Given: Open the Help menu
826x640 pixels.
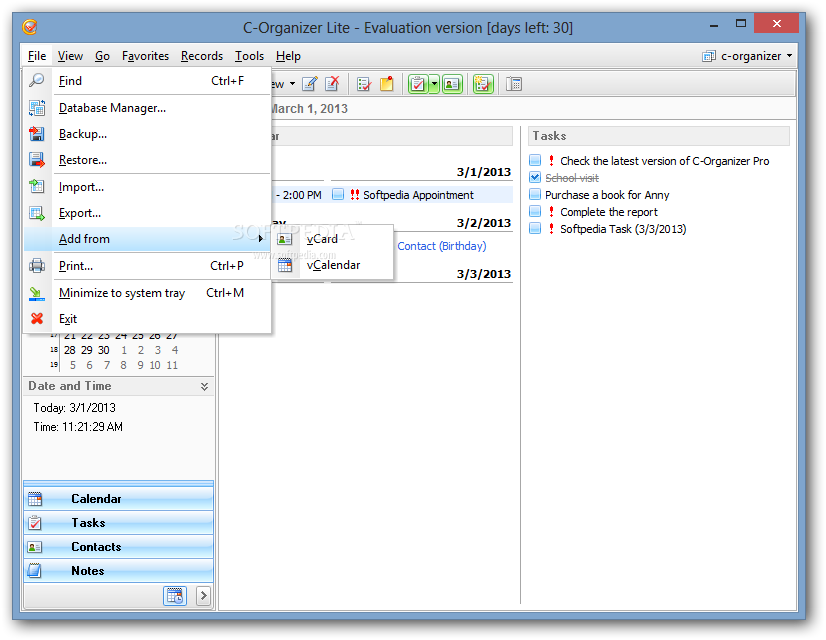Looking at the screenshot, I should [x=288, y=56].
